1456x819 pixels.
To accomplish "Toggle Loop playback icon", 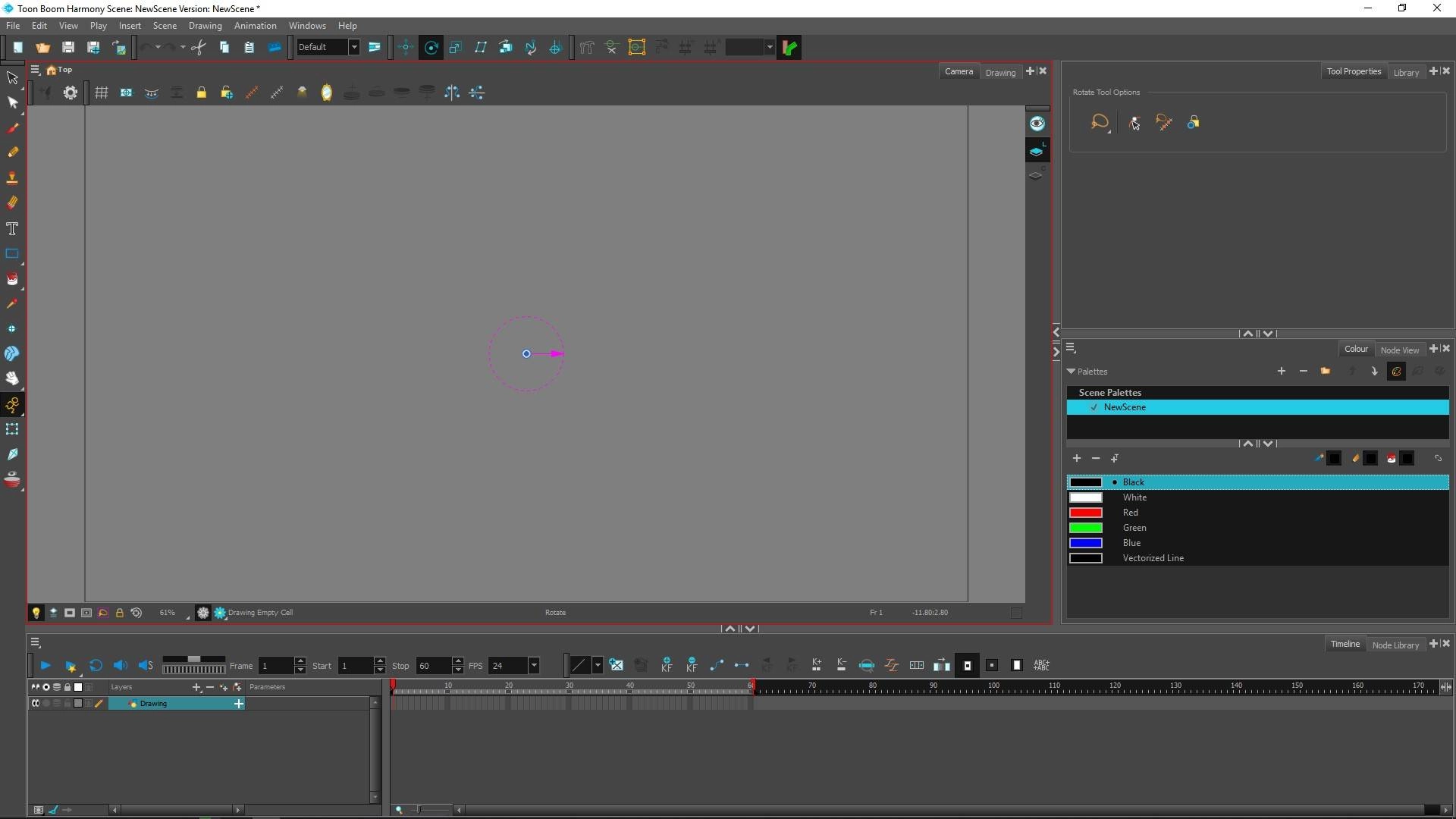I will click(96, 665).
